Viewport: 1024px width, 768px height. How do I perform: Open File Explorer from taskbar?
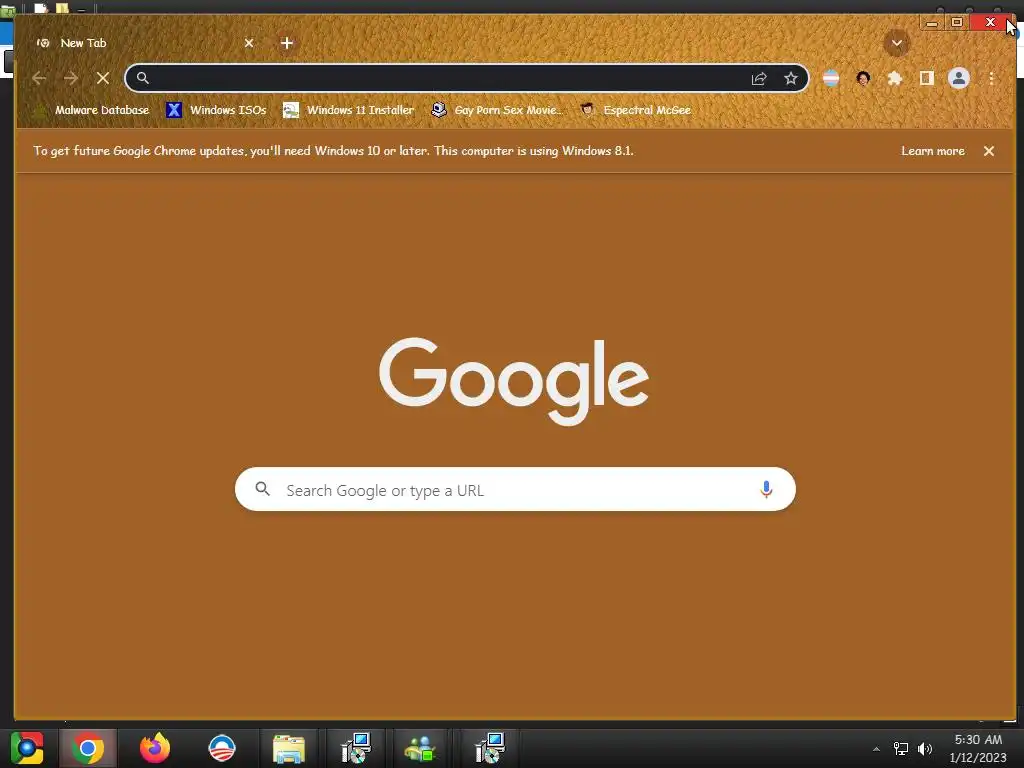click(289, 748)
